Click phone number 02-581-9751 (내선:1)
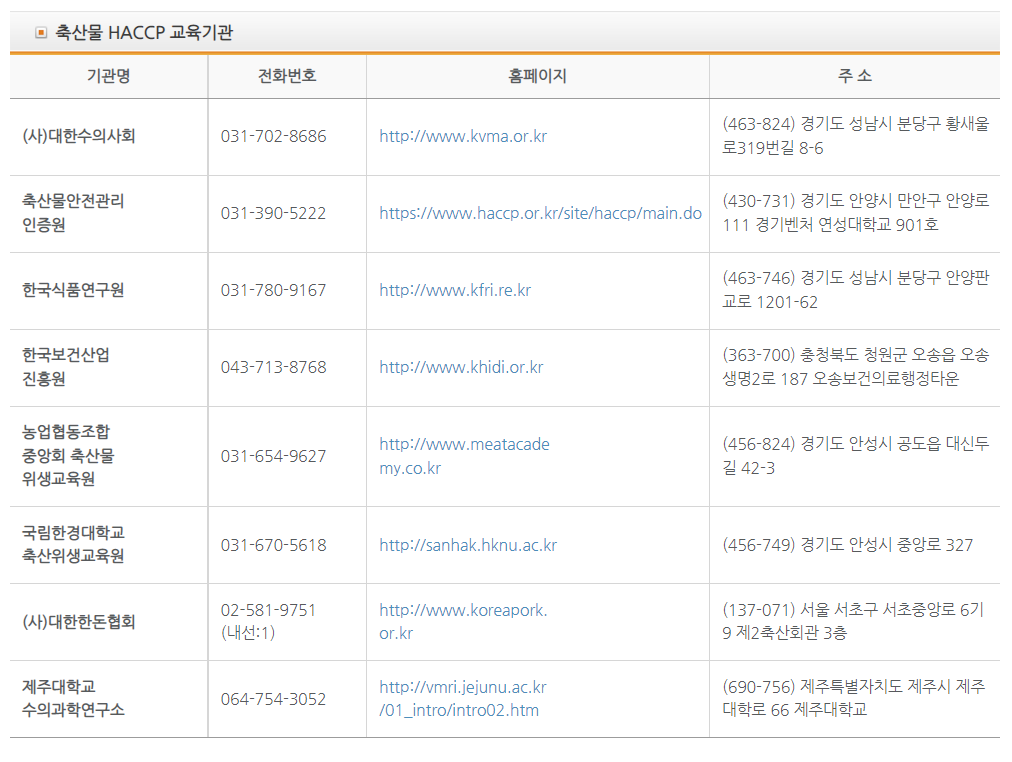The width and height of the screenshot is (1012, 762). tap(268, 621)
